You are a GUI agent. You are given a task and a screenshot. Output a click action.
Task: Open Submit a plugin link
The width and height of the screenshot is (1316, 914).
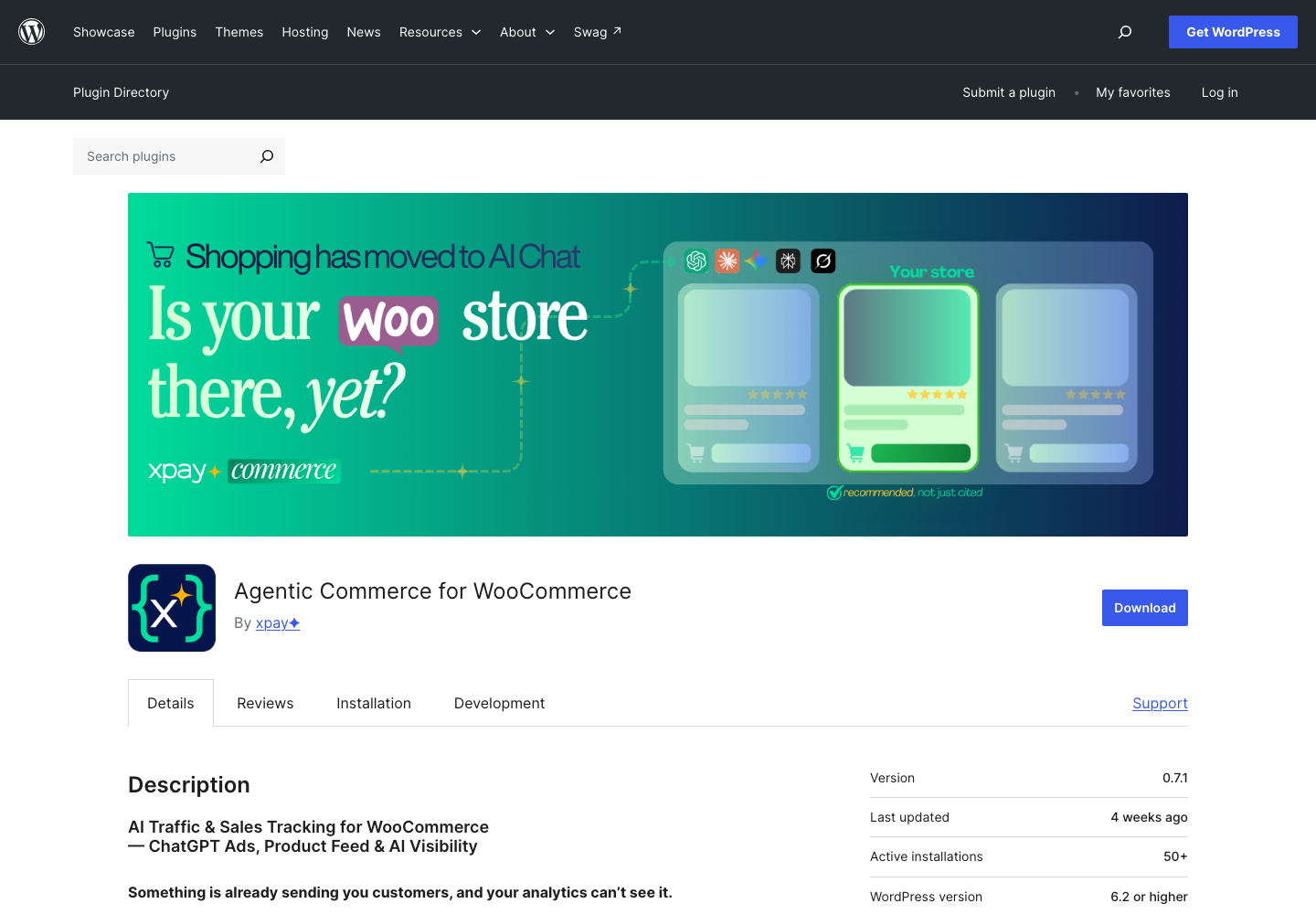[x=1009, y=92]
